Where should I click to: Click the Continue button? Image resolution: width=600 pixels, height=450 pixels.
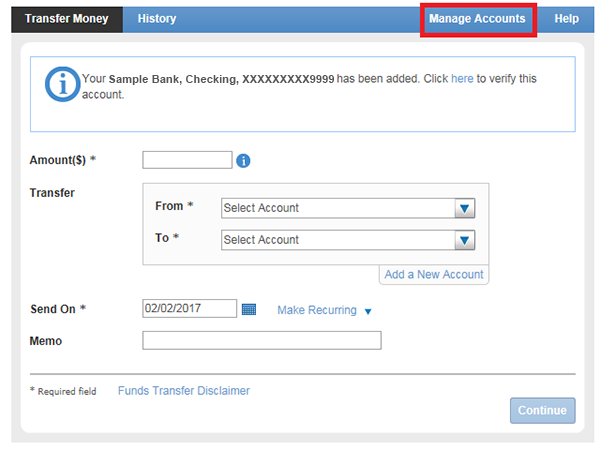tap(542, 410)
